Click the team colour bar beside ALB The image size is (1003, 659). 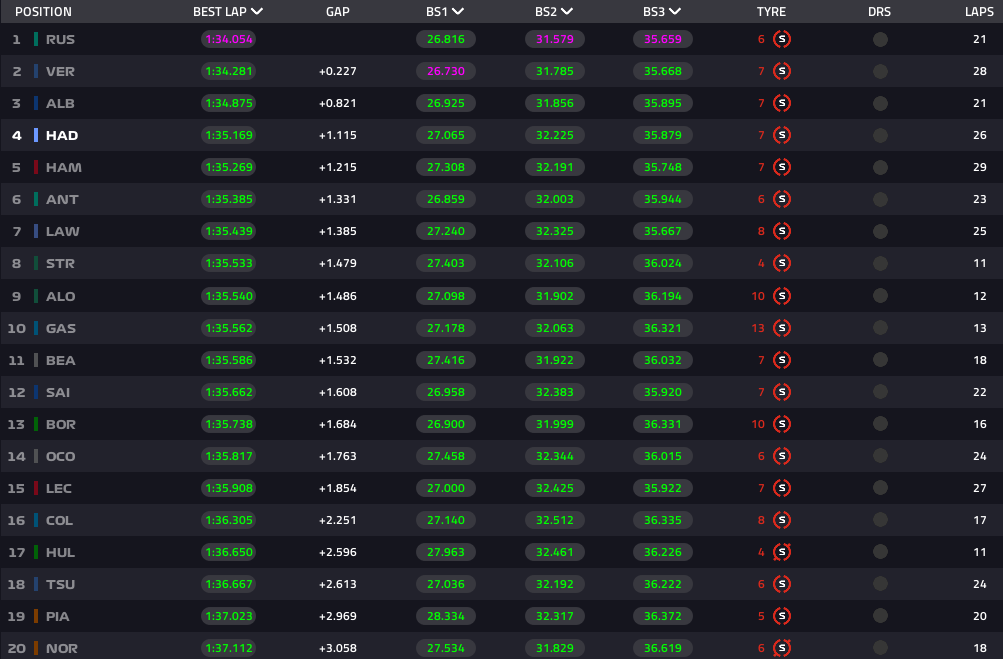point(36,104)
